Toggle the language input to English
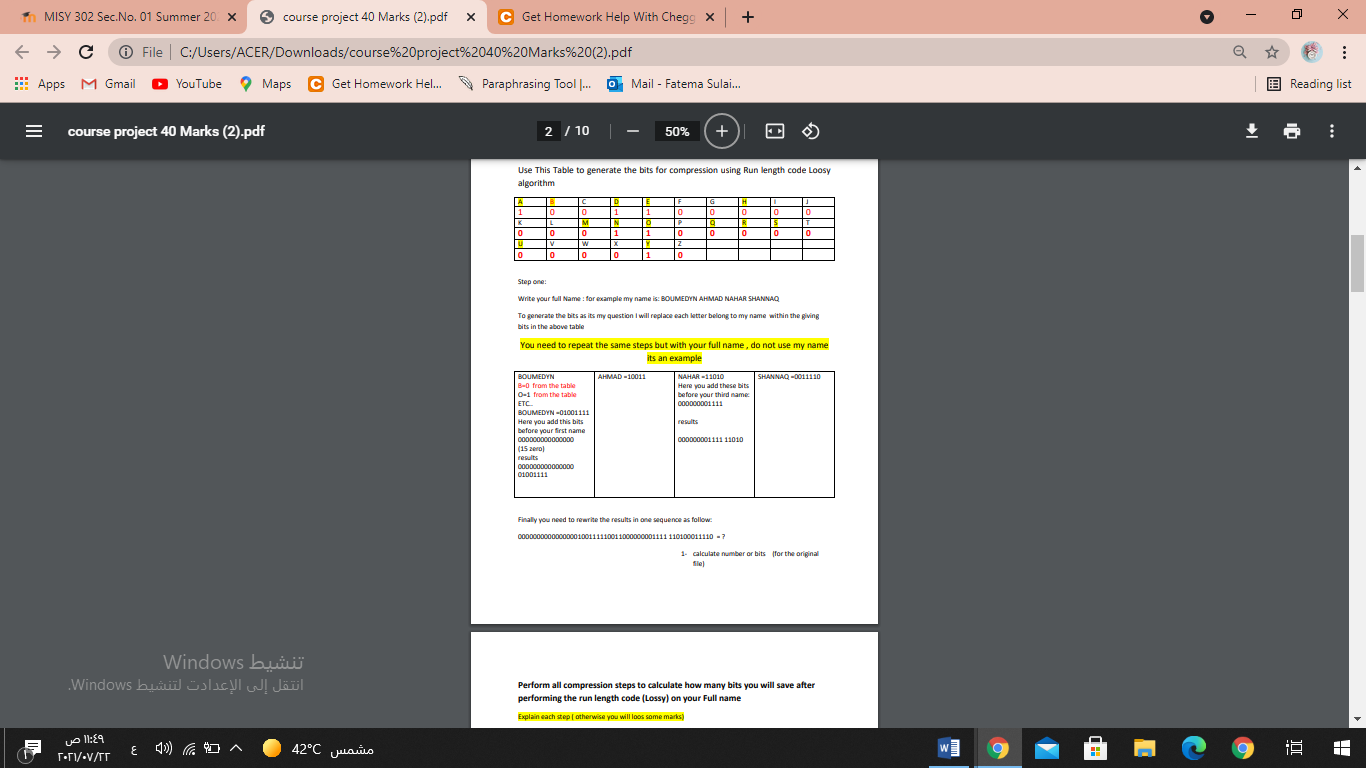 pyautogui.click(x=133, y=747)
